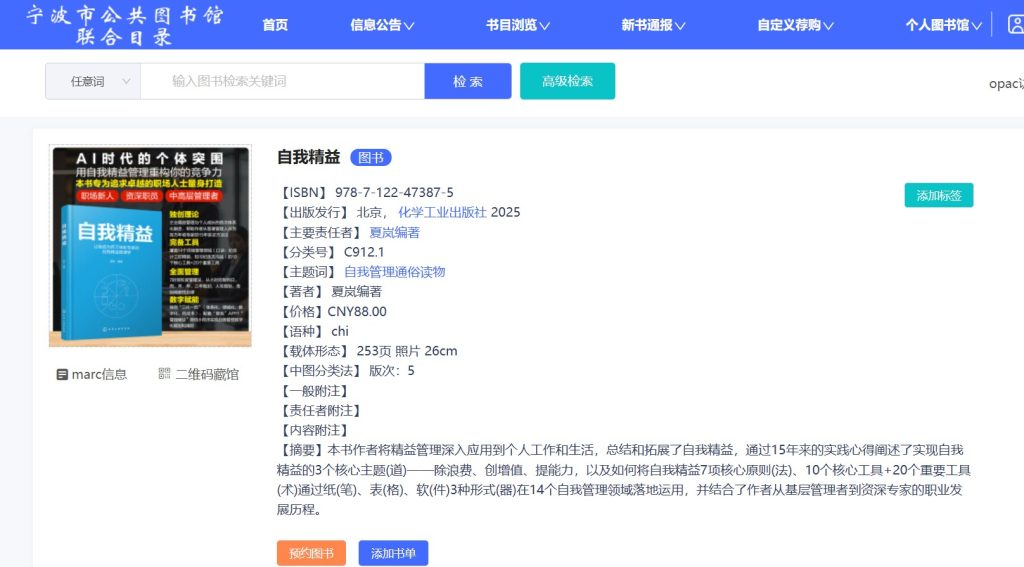
Task: Click the library logo title
Action: (x=125, y=25)
